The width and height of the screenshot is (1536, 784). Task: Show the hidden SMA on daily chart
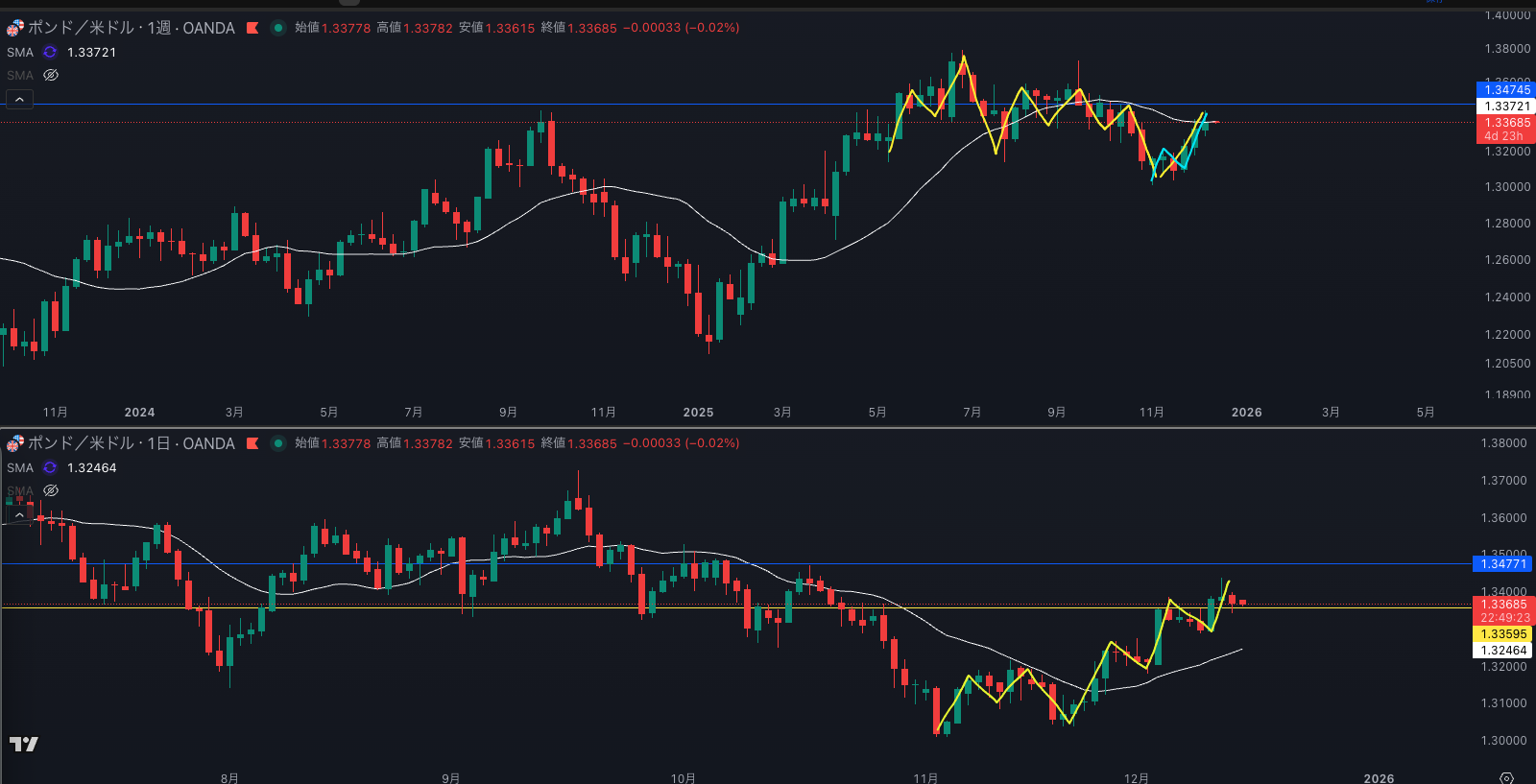[51, 490]
